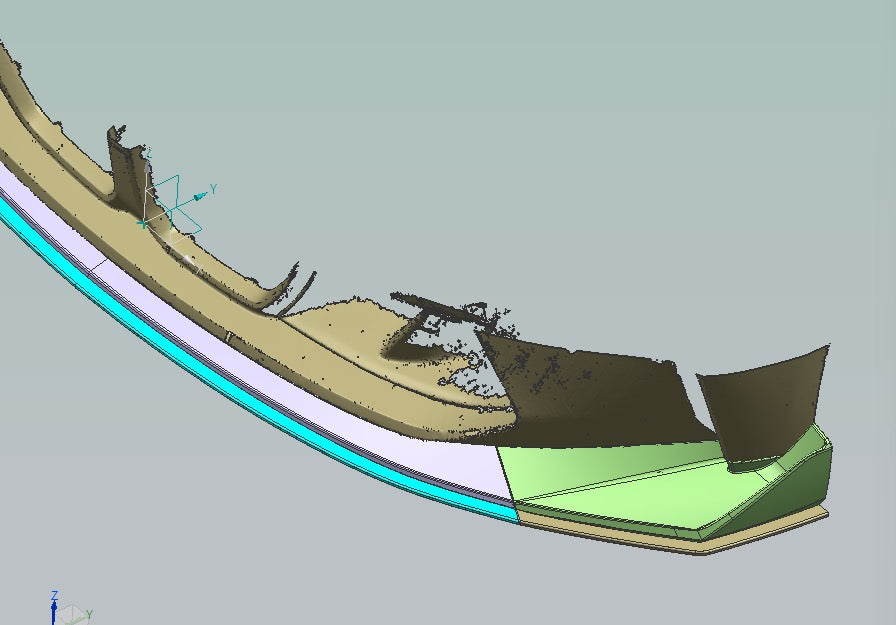The image size is (896, 625).
Task: Select the Y axis arrow of the coordinate system
Action: pos(199,197)
